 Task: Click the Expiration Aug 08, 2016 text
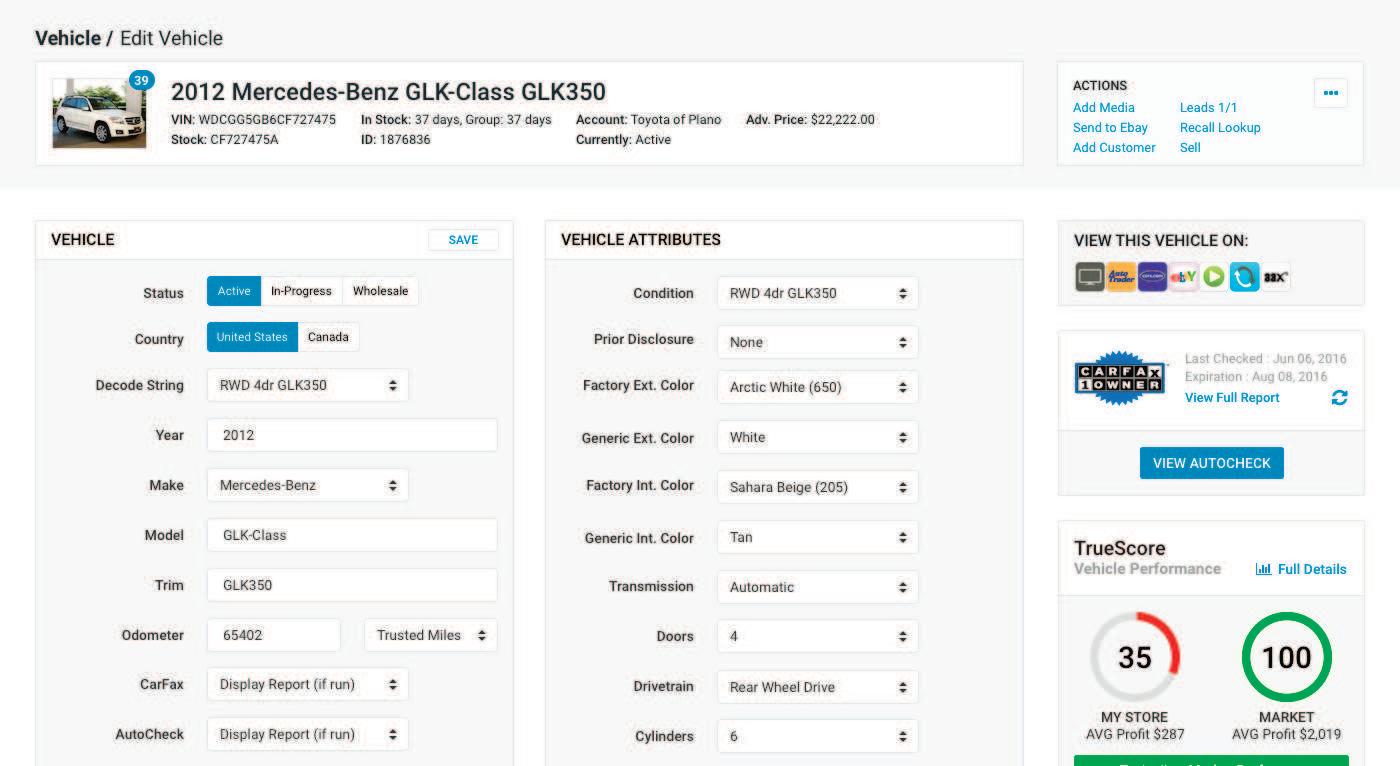[1256, 377]
